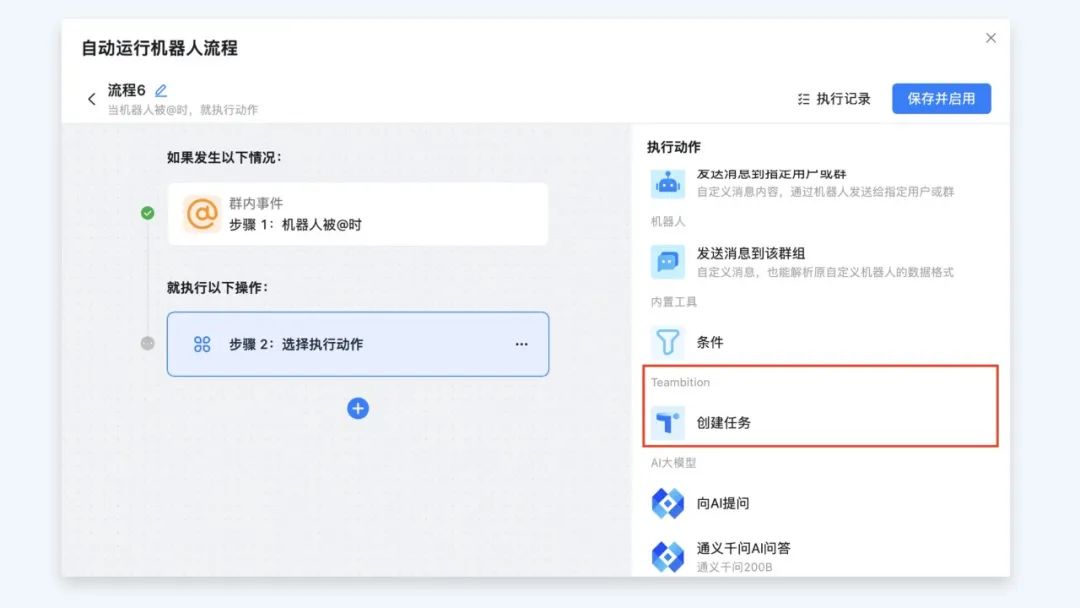
Task: Click the Teambition logo icon
Action: click(x=667, y=423)
